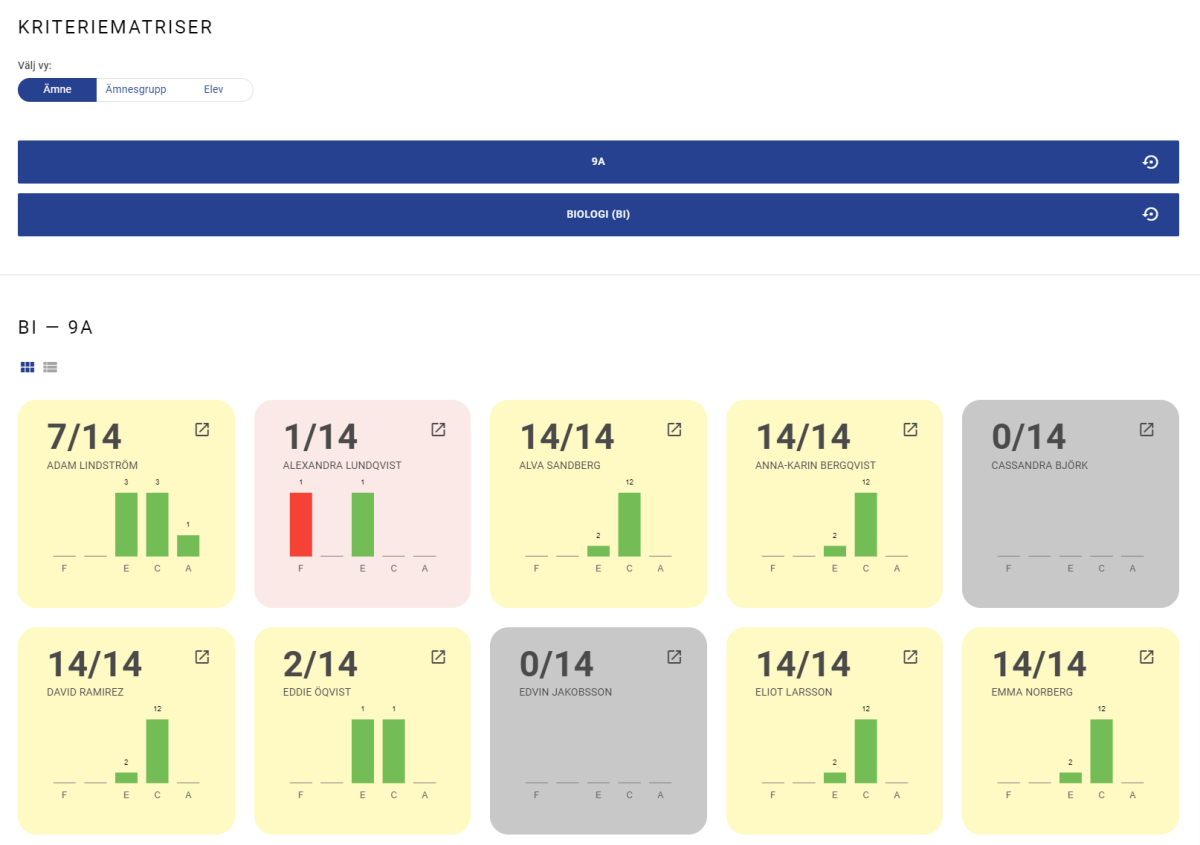
Task: Click Alexandra Lundqvist's red F bar
Action: [x=301, y=524]
